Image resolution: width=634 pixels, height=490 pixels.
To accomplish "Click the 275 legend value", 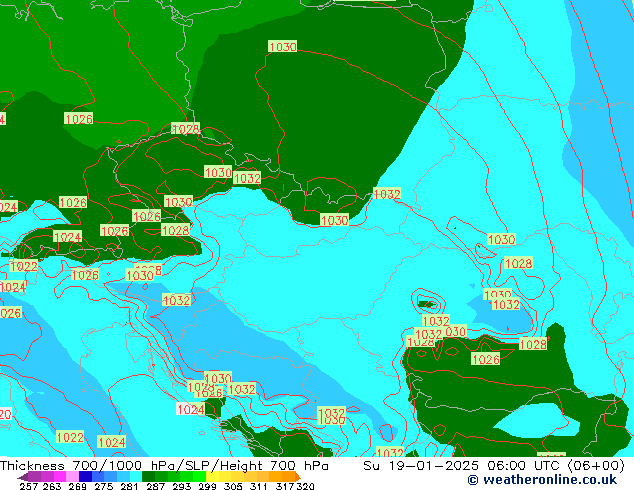I will 104,486.
